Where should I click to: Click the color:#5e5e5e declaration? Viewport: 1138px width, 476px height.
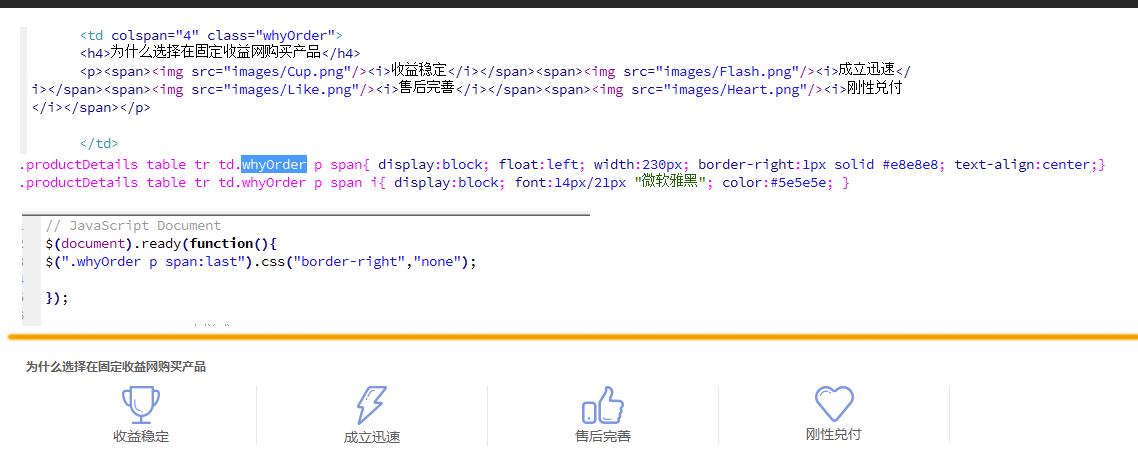(778, 183)
